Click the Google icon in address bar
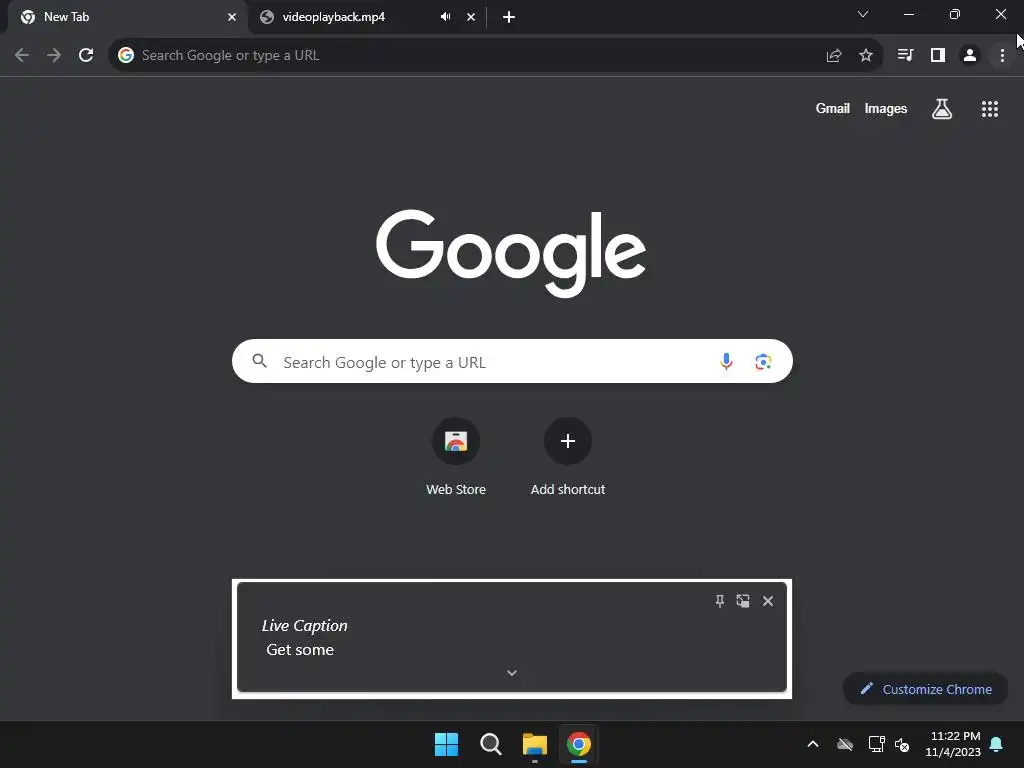1024x768 pixels. pos(125,56)
